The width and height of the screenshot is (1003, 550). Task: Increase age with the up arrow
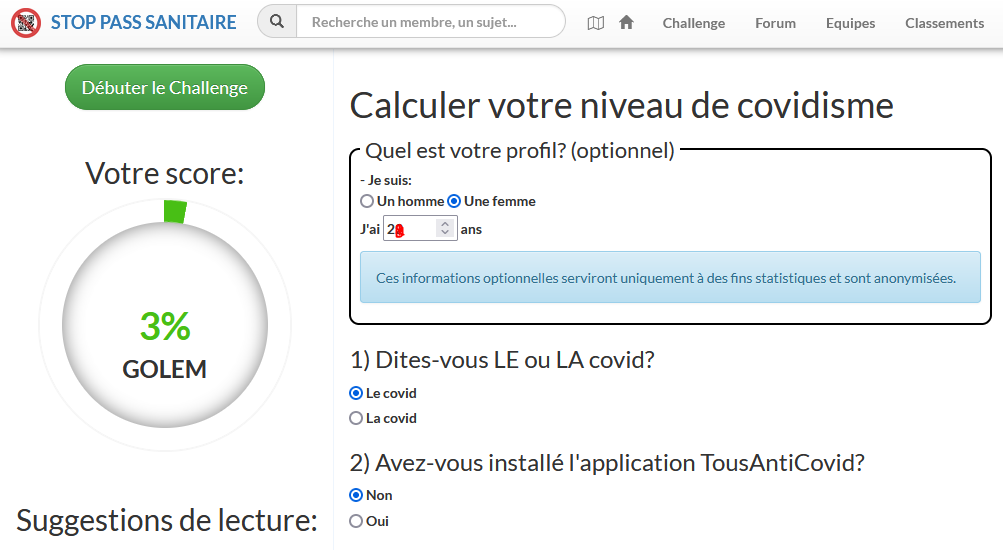pyautogui.click(x=445, y=224)
